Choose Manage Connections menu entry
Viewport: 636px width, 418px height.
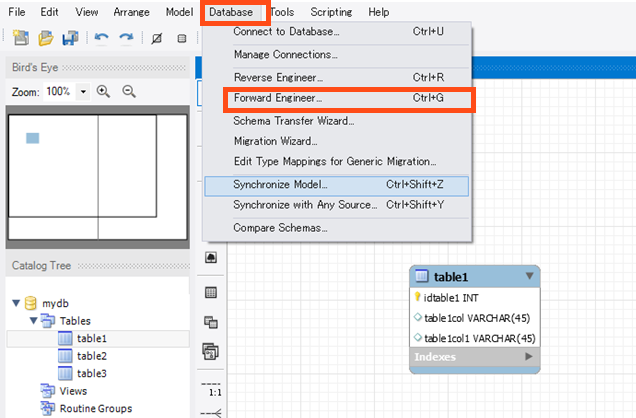(337, 54)
